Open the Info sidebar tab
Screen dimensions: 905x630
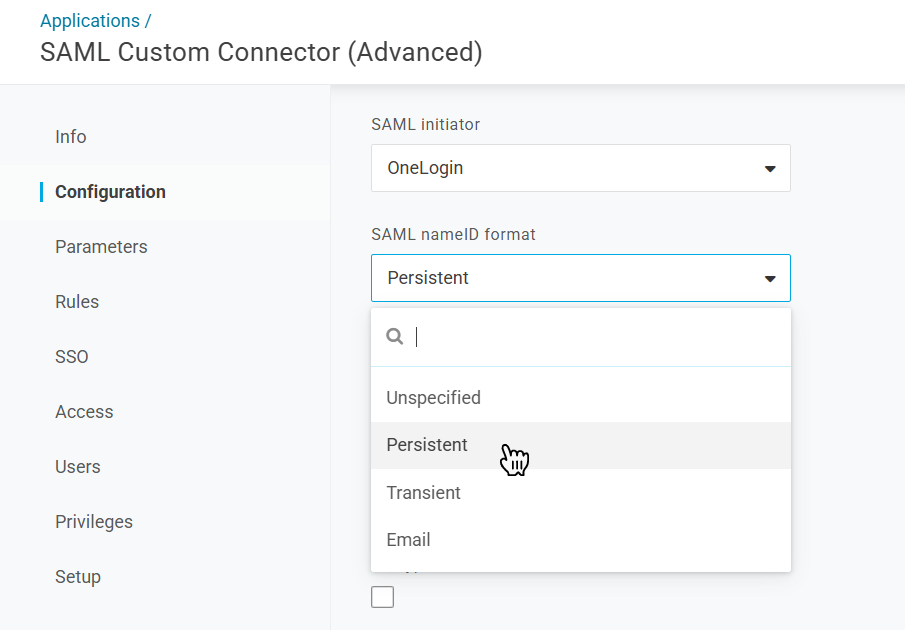pos(71,137)
